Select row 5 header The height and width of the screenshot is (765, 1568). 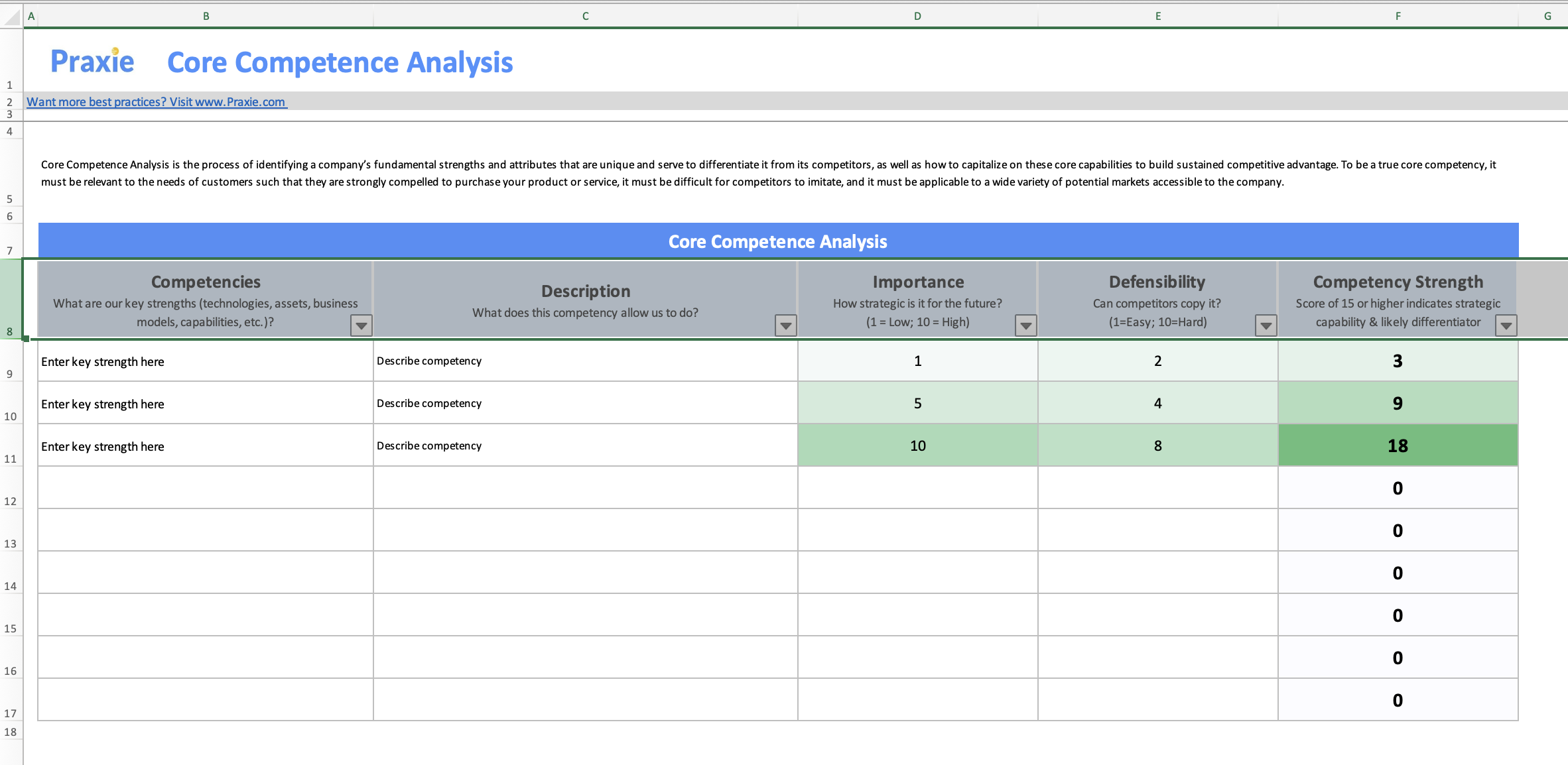(11, 172)
